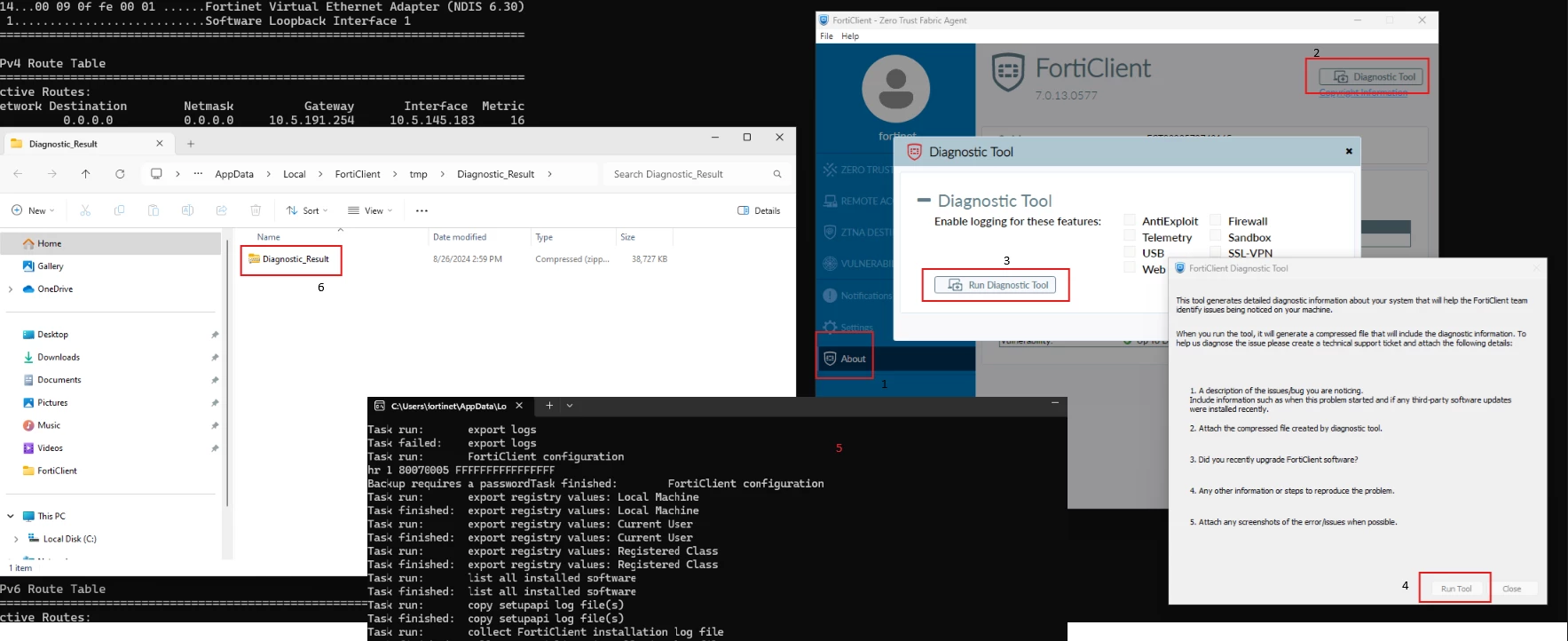Enable SSL-VPN logging checkbox
The height and width of the screenshot is (641, 1568).
(1216, 252)
